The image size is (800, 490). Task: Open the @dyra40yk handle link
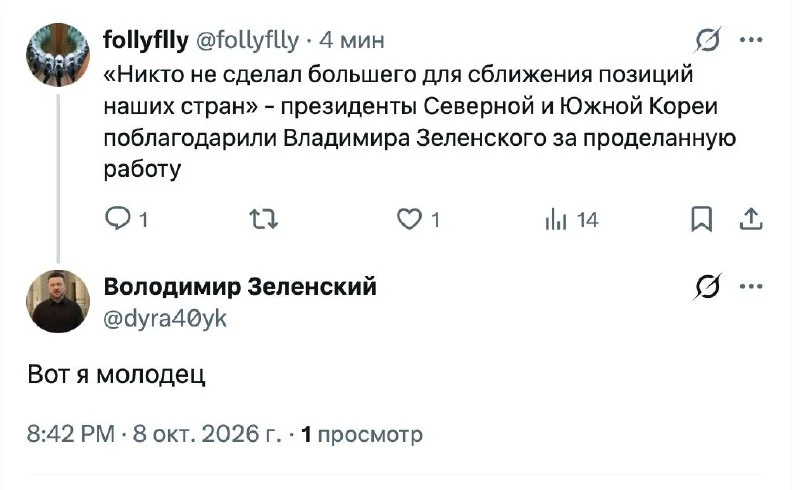(165, 319)
